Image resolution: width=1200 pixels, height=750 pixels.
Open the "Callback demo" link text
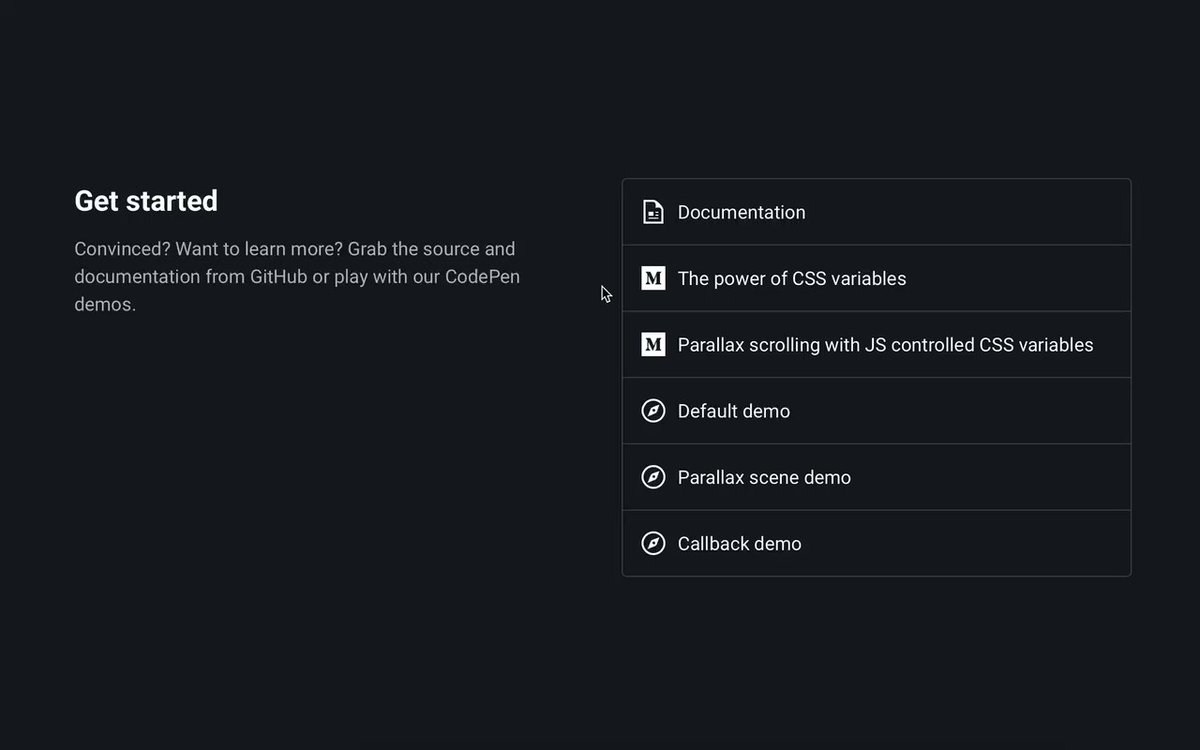pos(739,543)
